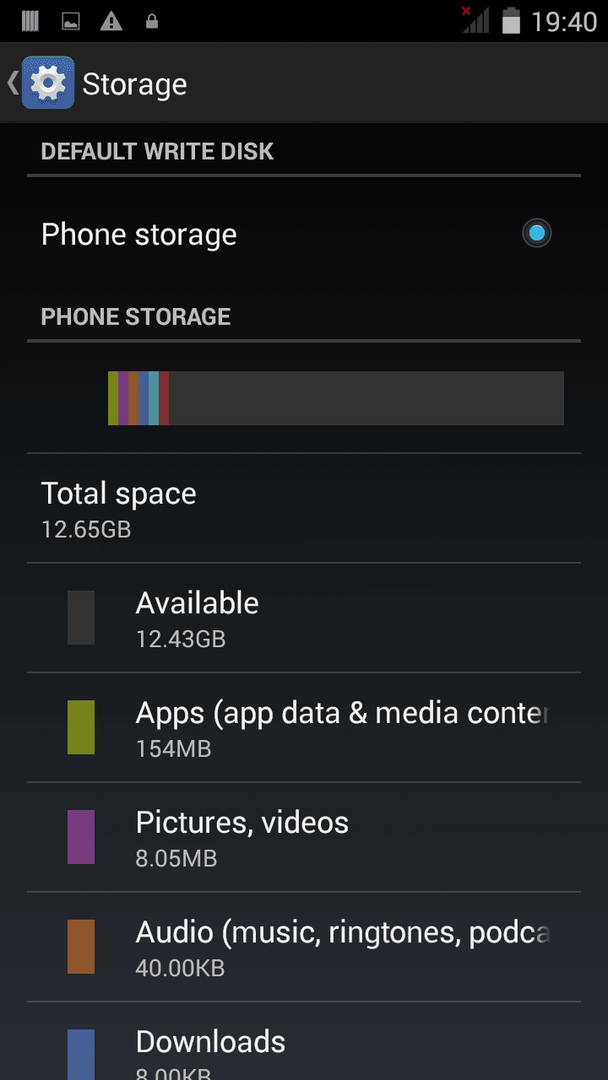This screenshot has height=1080, width=608.
Task: Tap the orange Audio color swatch
Action: point(81,946)
